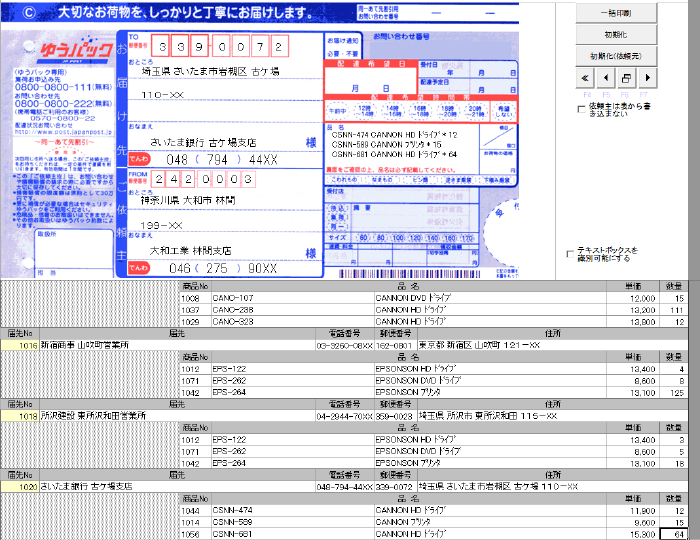Select the highlighted quantity cell 64

coord(674,534)
